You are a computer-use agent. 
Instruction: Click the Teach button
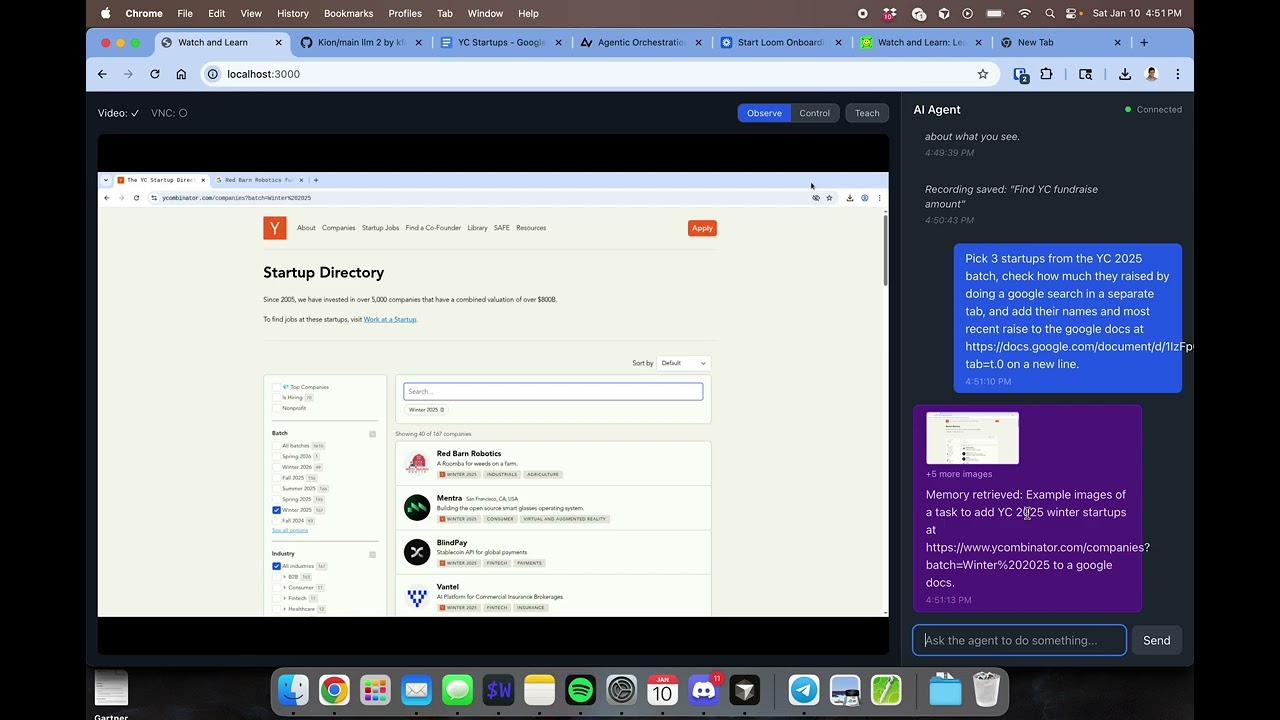point(867,113)
